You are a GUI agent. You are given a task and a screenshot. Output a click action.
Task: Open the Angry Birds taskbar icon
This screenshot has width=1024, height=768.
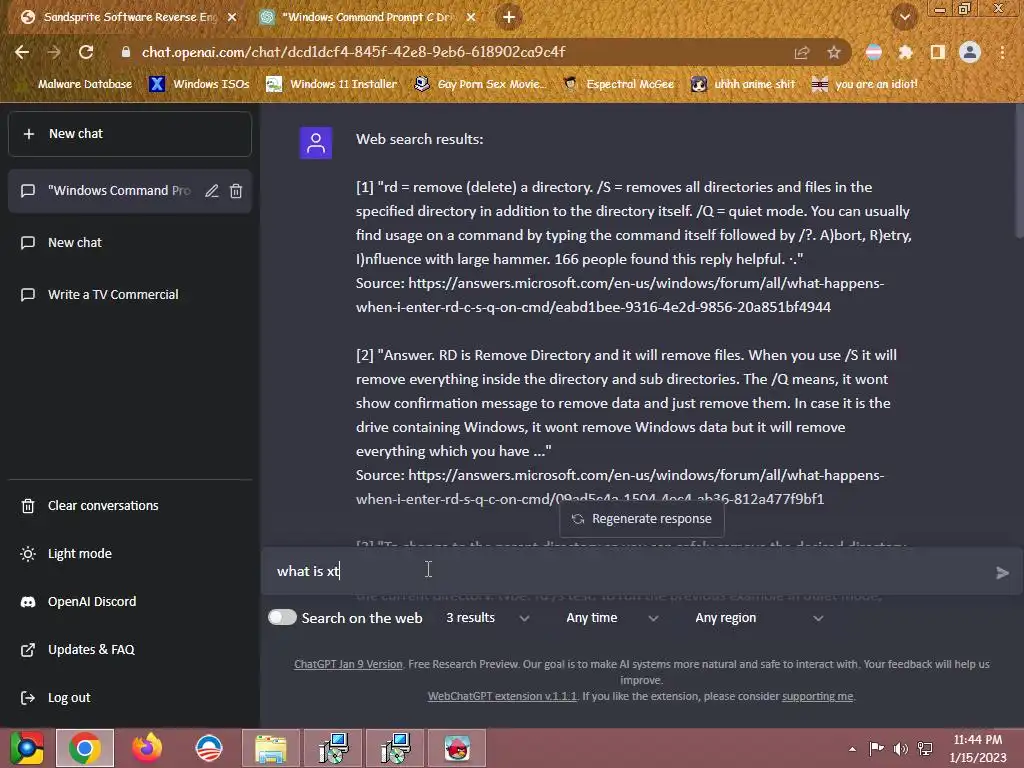457,748
